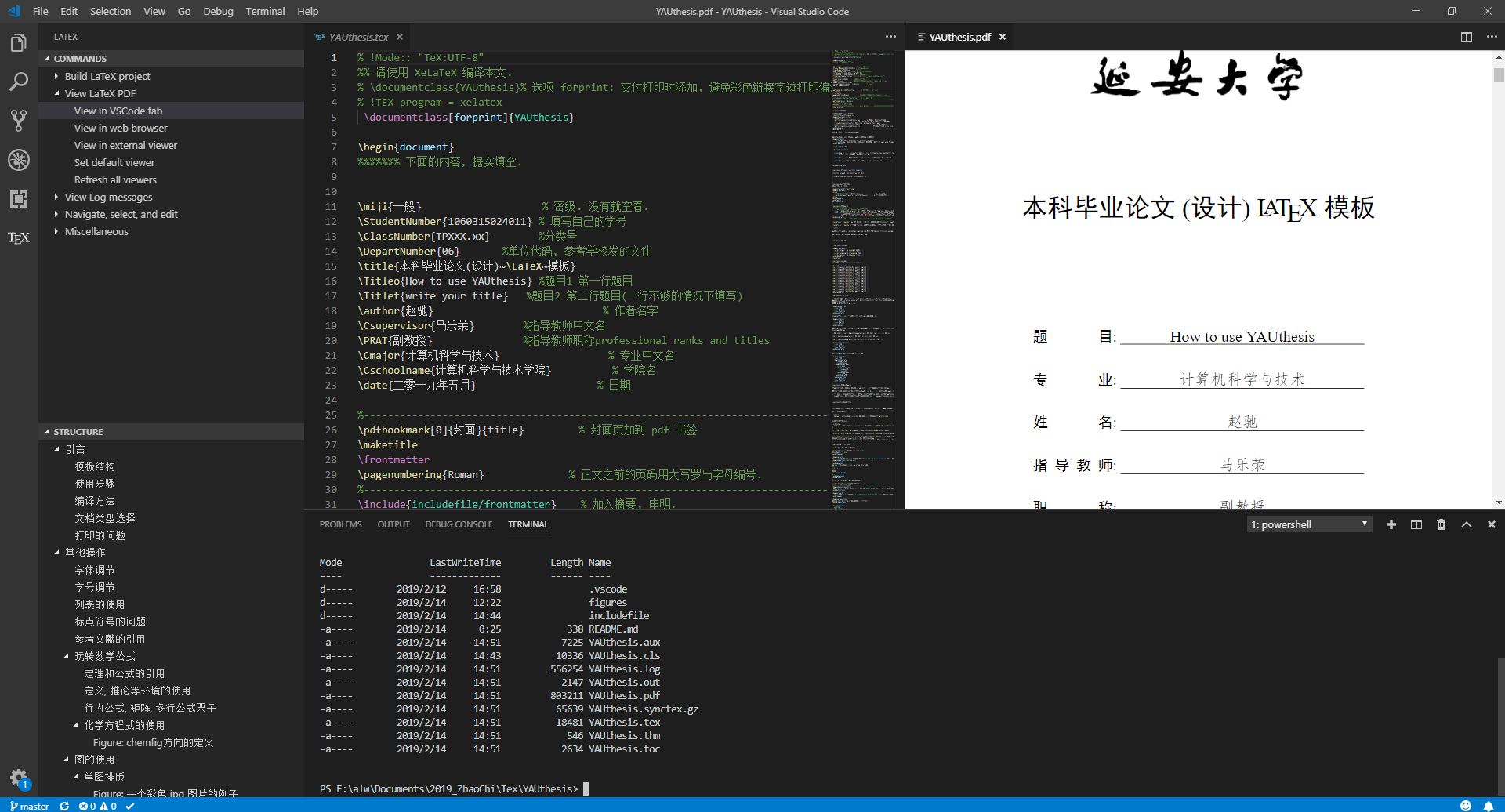Open the Edit menu
Viewport: 1505px width, 812px height.
69,11
